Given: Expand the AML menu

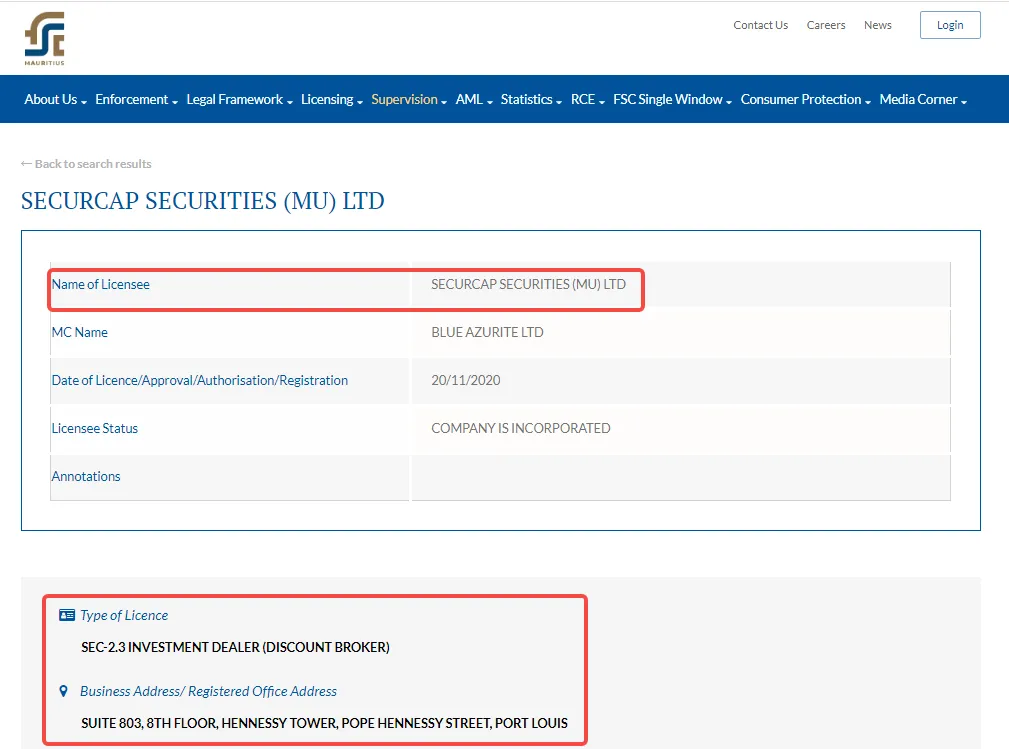Looking at the screenshot, I should (x=474, y=100).
